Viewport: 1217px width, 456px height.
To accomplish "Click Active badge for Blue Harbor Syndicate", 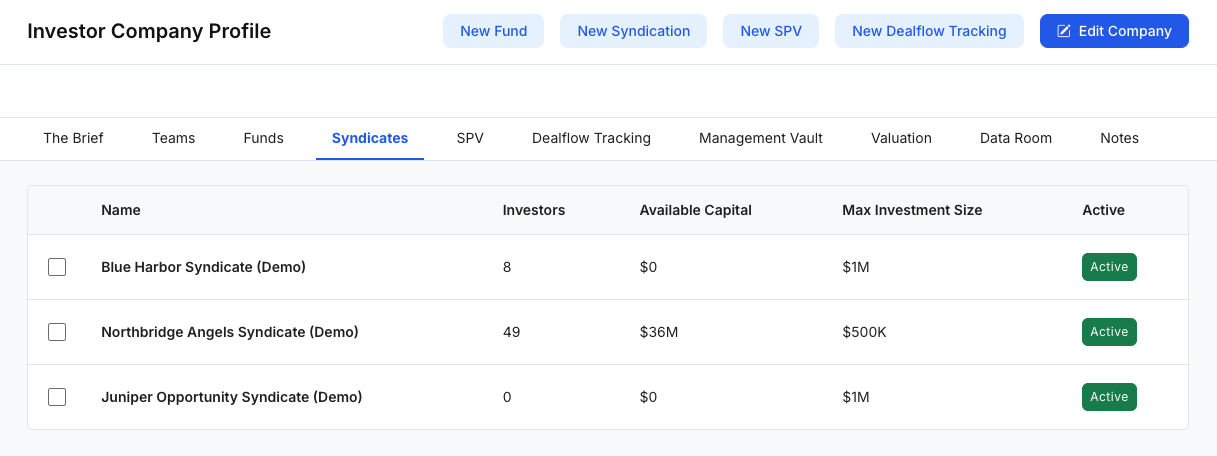I will point(1109,267).
